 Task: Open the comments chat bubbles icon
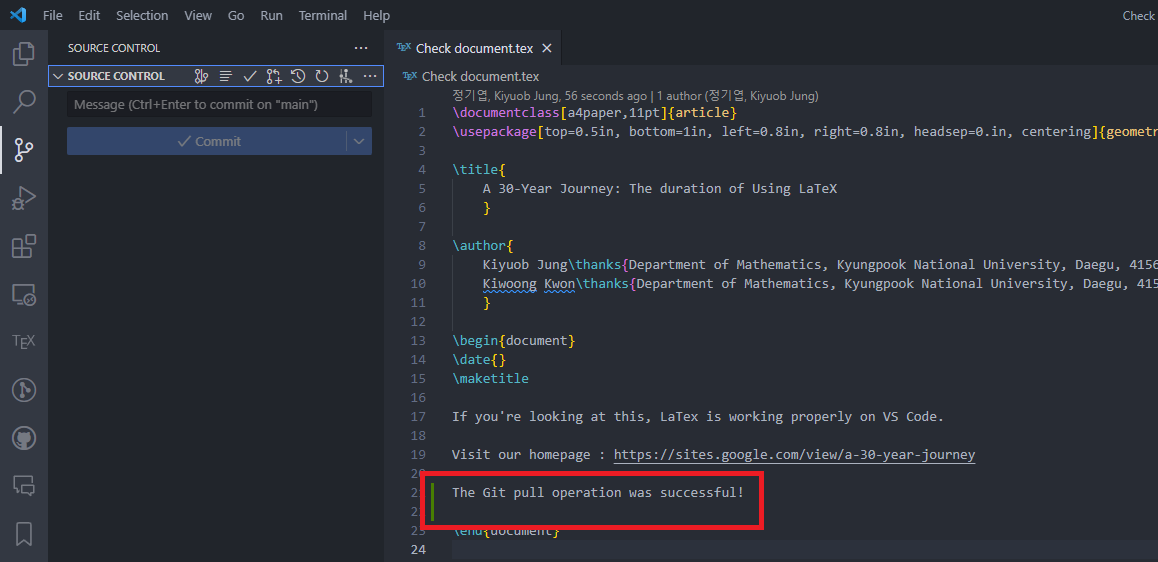[x=24, y=486]
